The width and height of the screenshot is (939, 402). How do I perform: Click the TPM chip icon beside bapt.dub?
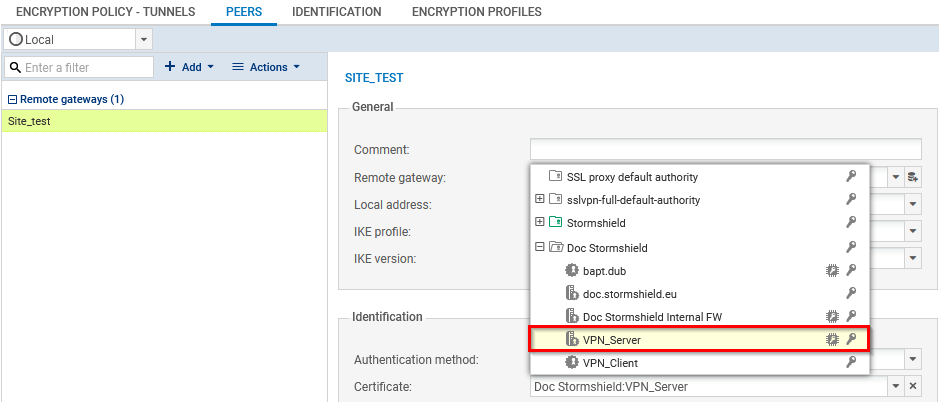831,270
